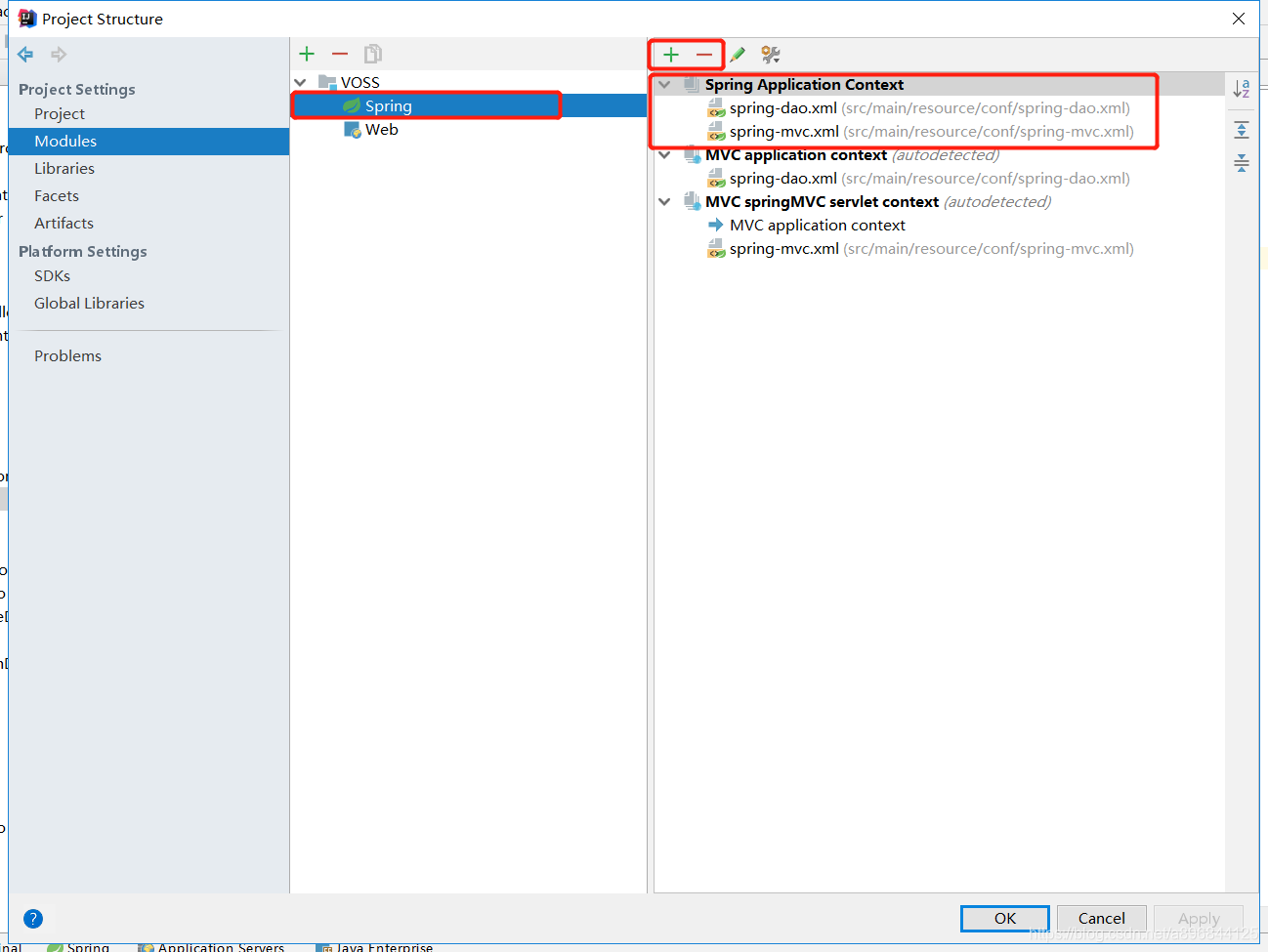Collapse the MVC springMVC servlet context node
1268x952 pixels.
(x=665, y=202)
